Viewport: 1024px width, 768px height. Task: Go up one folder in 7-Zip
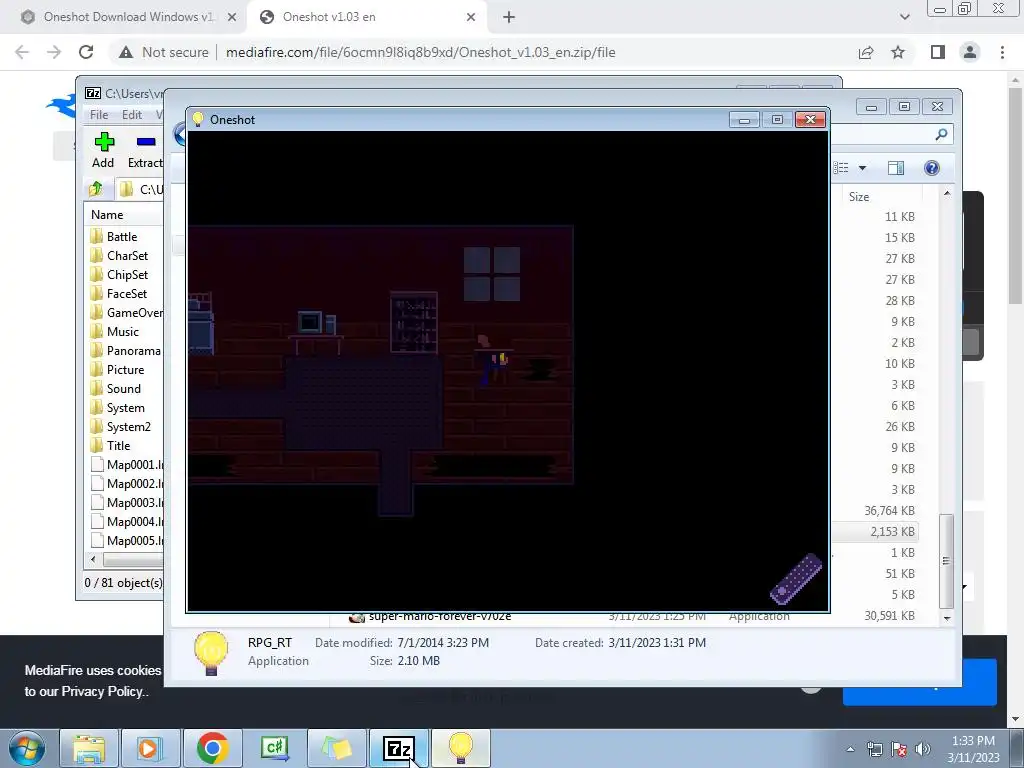coord(96,189)
